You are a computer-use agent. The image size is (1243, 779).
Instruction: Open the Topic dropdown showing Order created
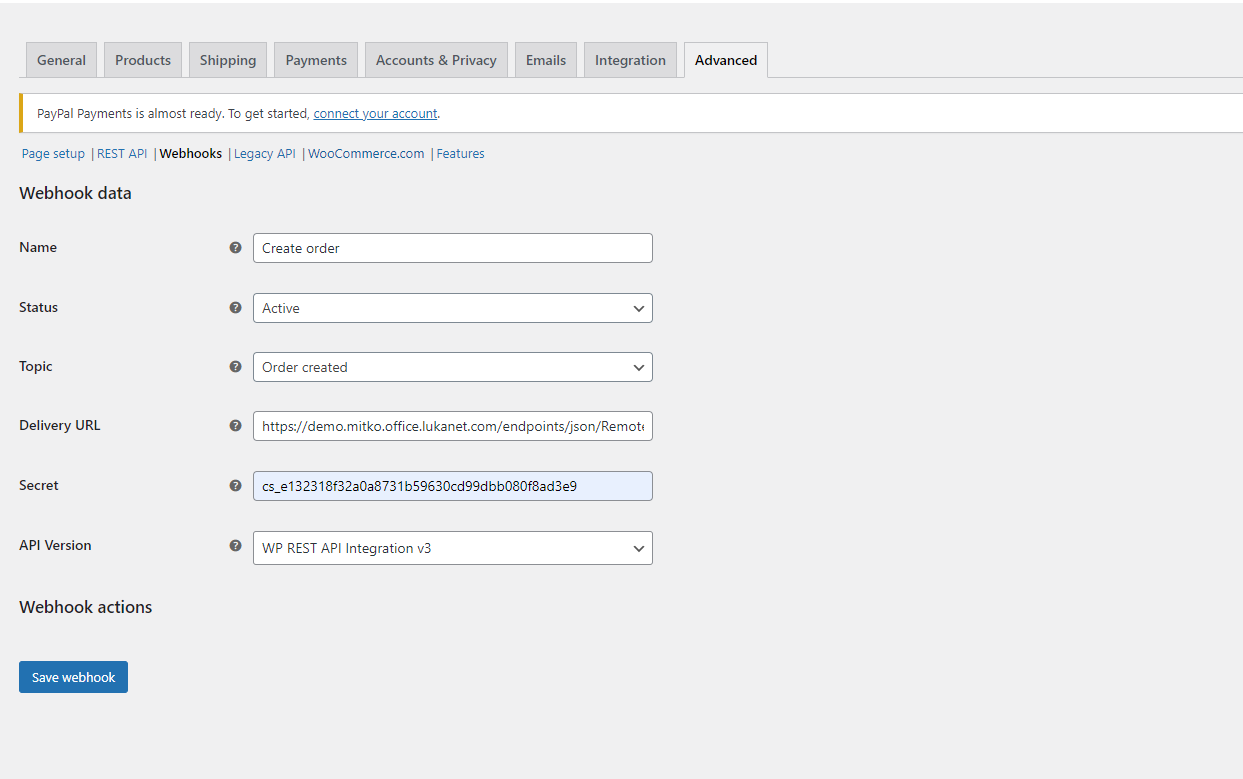click(452, 367)
